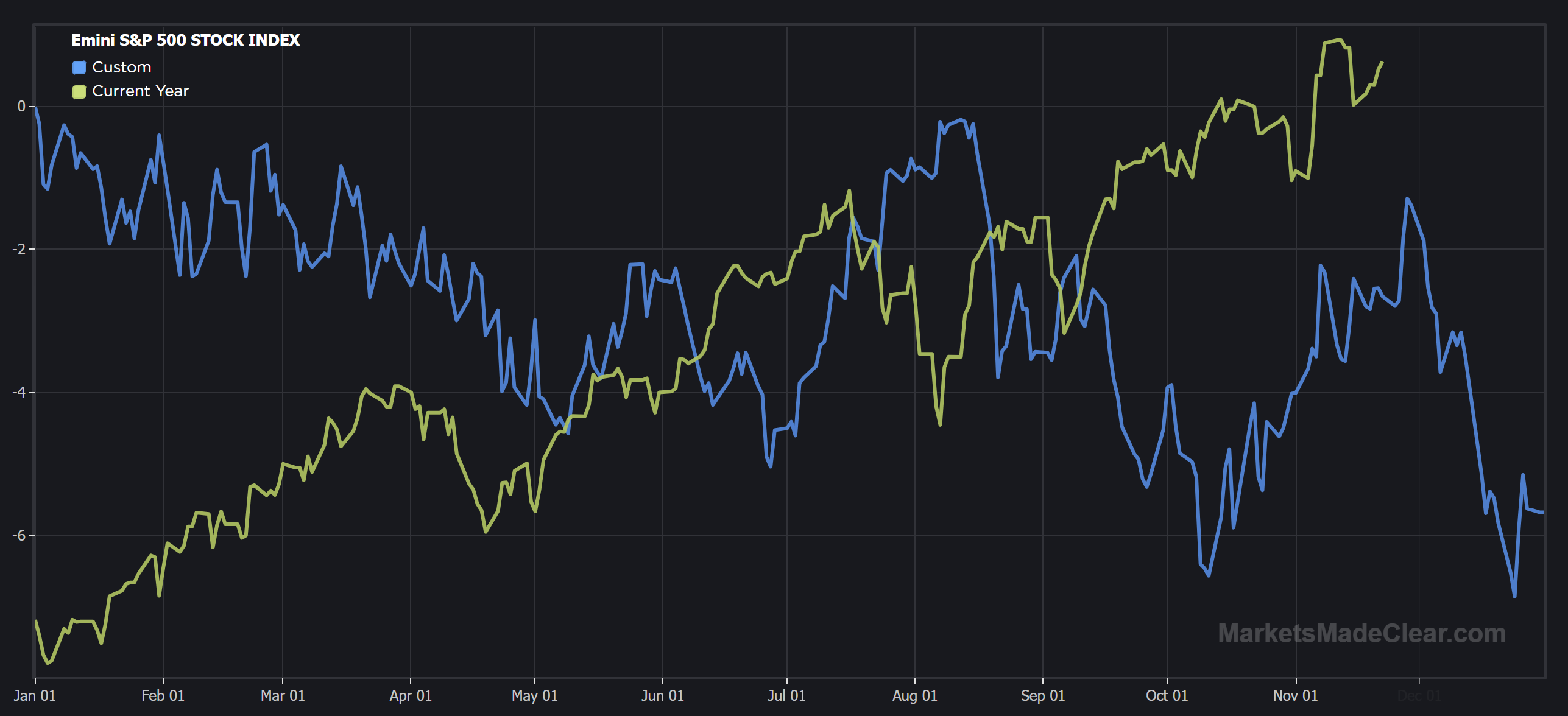Click the Feb 01 axis label
This screenshot has width=1568, height=716.
click(163, 695)
